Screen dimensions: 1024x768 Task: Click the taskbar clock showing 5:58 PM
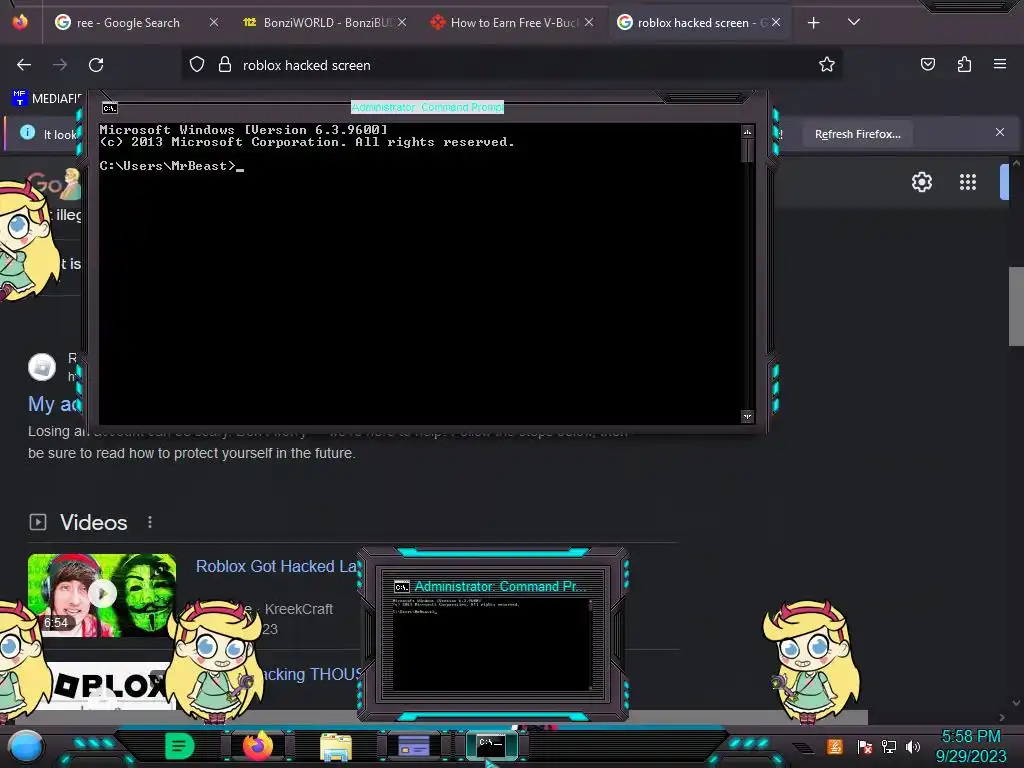[971, 746]
